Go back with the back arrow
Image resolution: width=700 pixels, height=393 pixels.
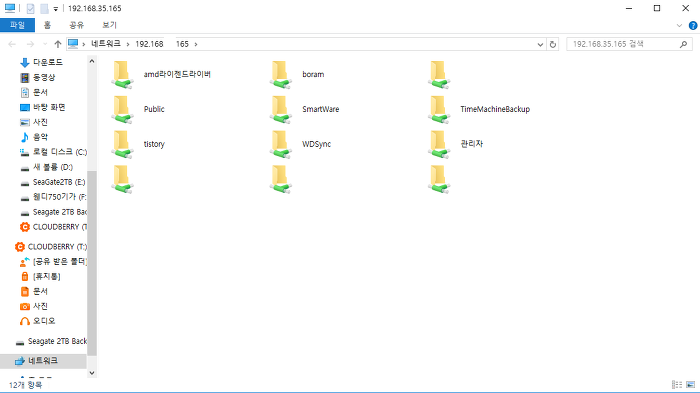12,44
